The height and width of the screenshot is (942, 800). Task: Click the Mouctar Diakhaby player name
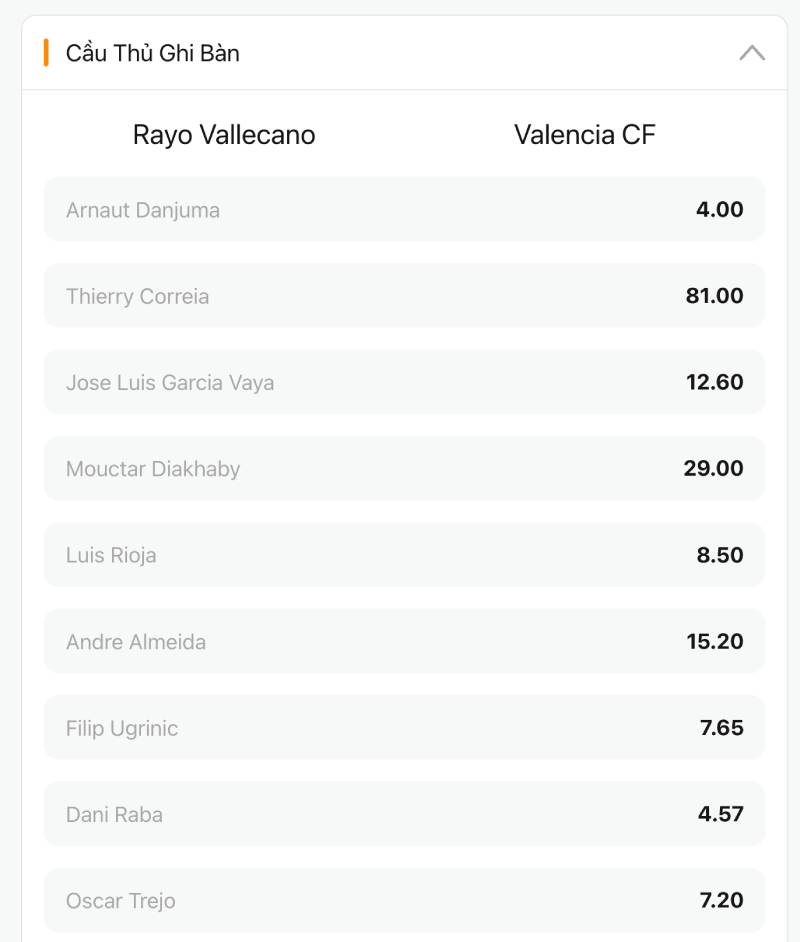[153, 468]
